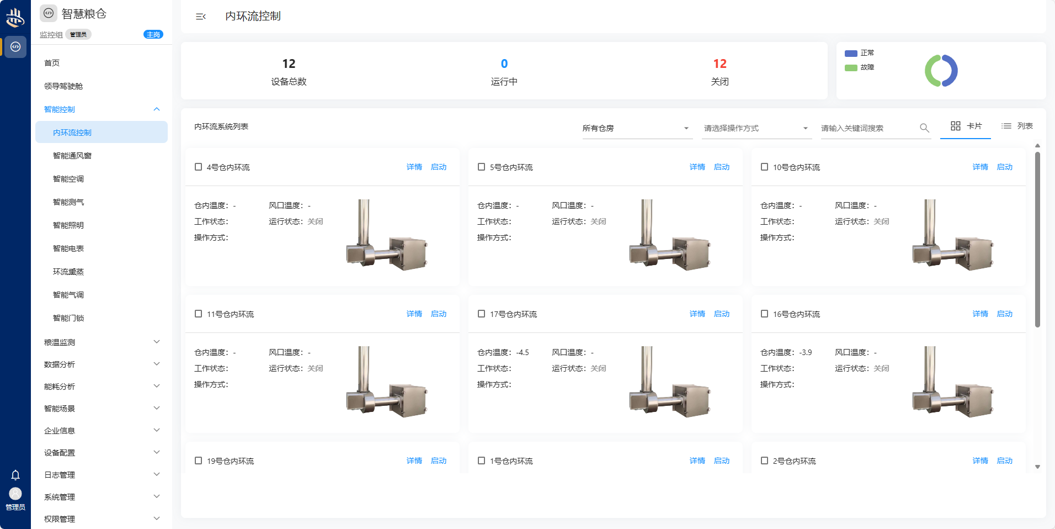The width and height of the screenshot is (1055, 529).
Task: Open notifications bell icon
Action: [15, 475]
